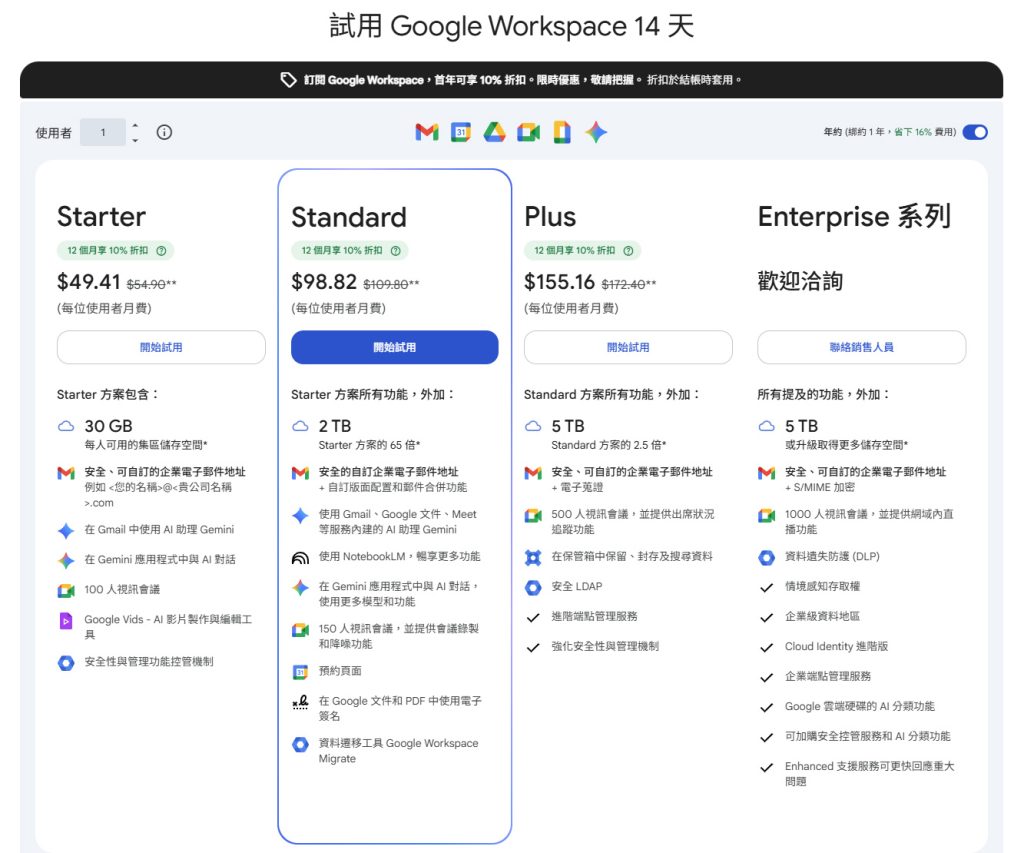The image size is (1024, 853).
Task: Click the Starter 12-month 10% discount badge
Action: [116, 251]
